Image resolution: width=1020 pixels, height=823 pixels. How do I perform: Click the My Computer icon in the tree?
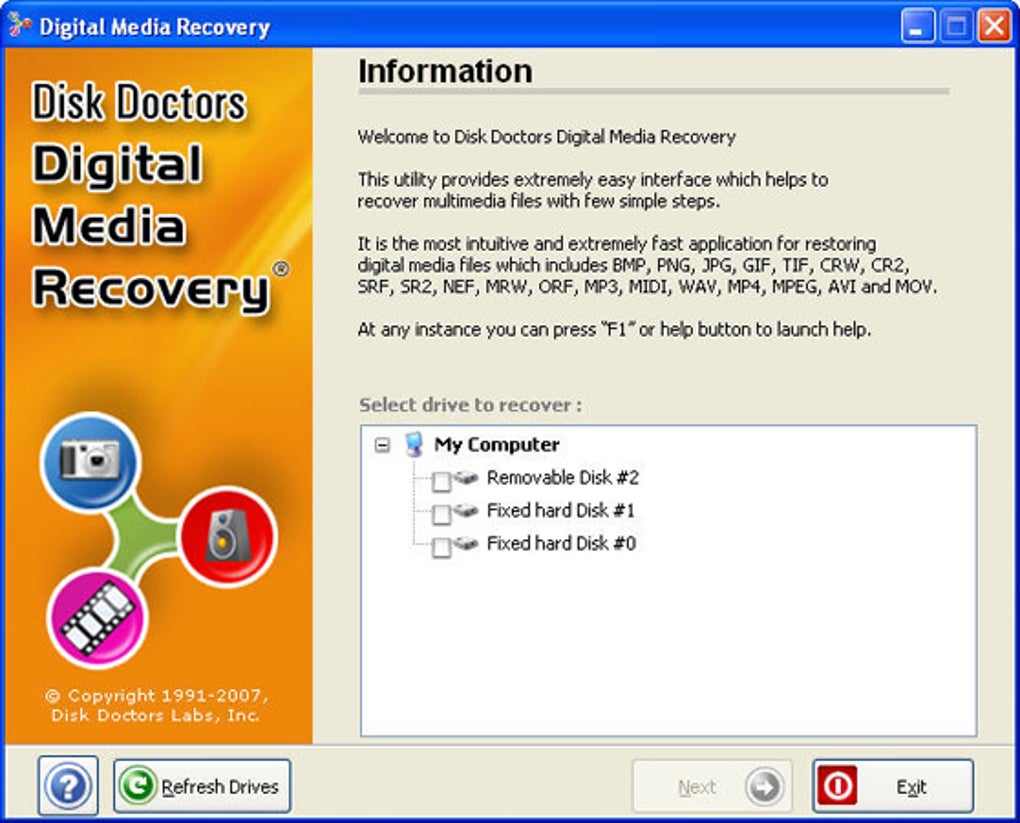click(x=414, y=444)
